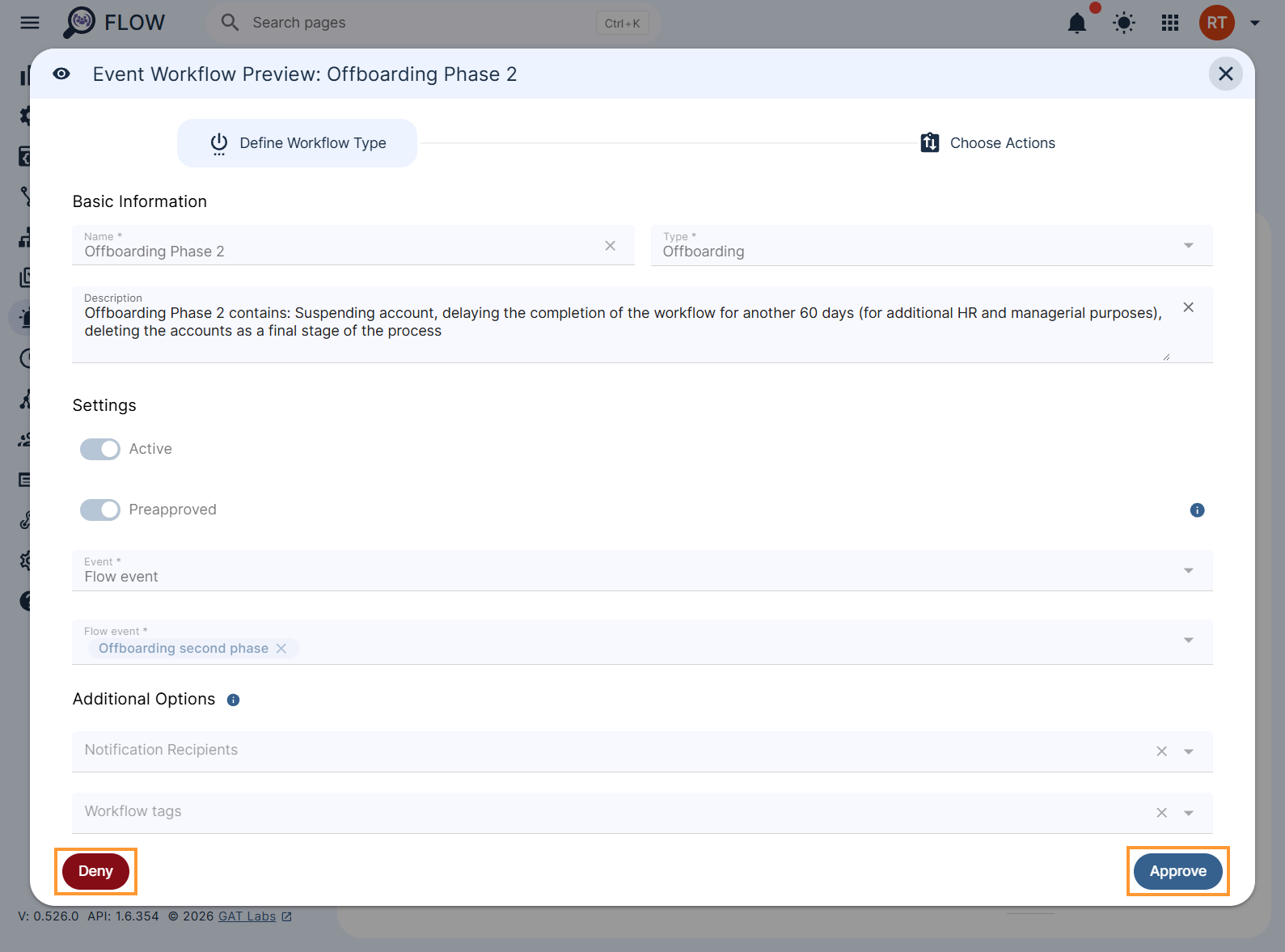Screen dimensions: 1285x952
Task: Clear the Name field
Action: pyautogui.click(x=611, y=246)
